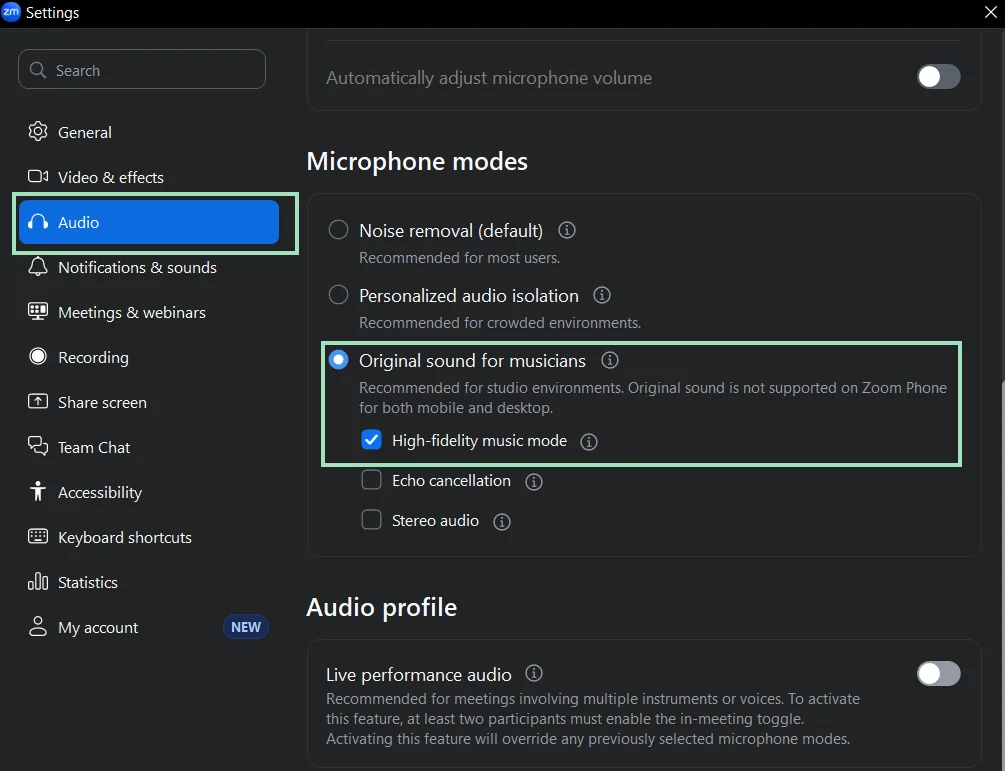Open Share screen settings icon

(37, 402)
